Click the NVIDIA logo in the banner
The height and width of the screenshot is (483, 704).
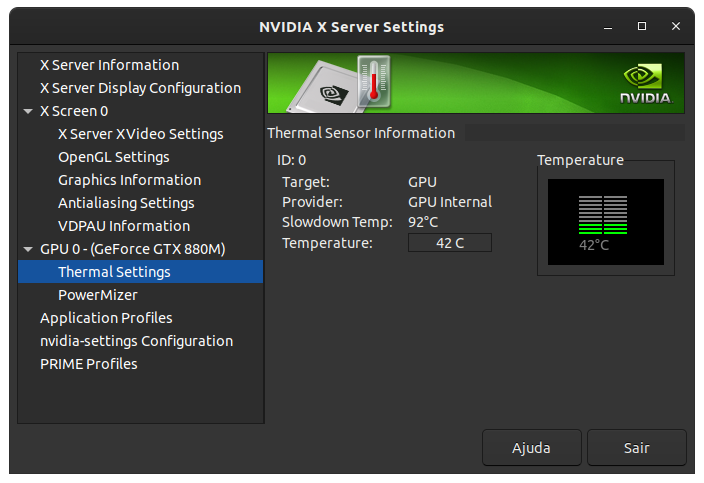click(x=646, y=84)
